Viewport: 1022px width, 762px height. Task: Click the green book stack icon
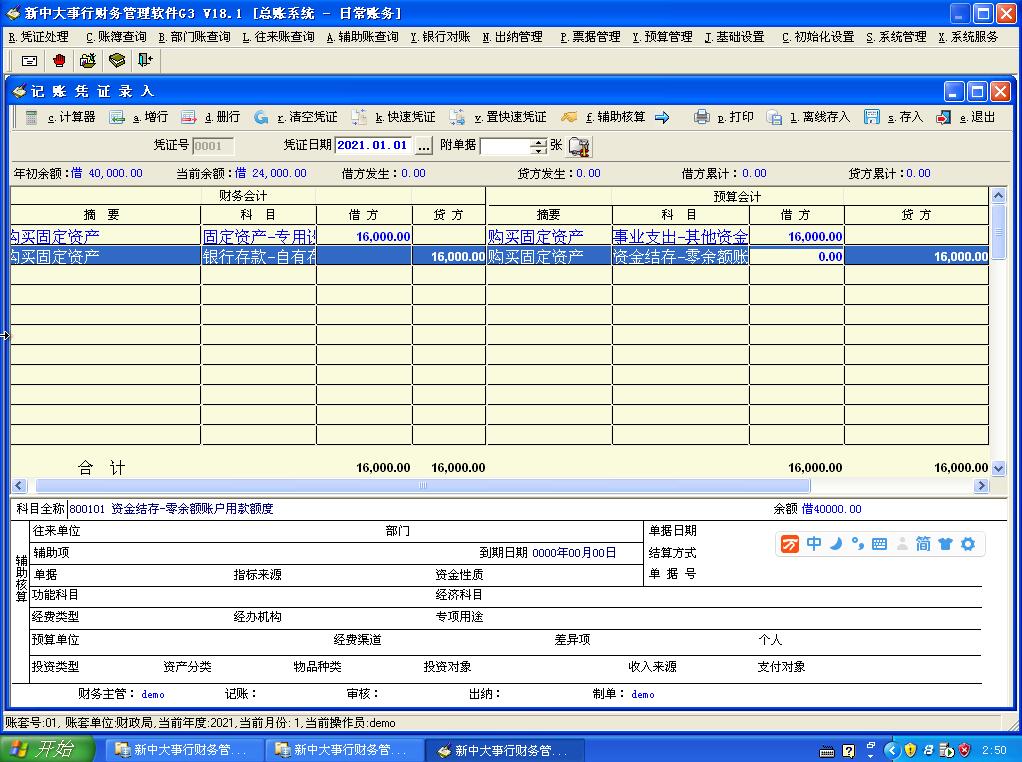pos(117,61)
